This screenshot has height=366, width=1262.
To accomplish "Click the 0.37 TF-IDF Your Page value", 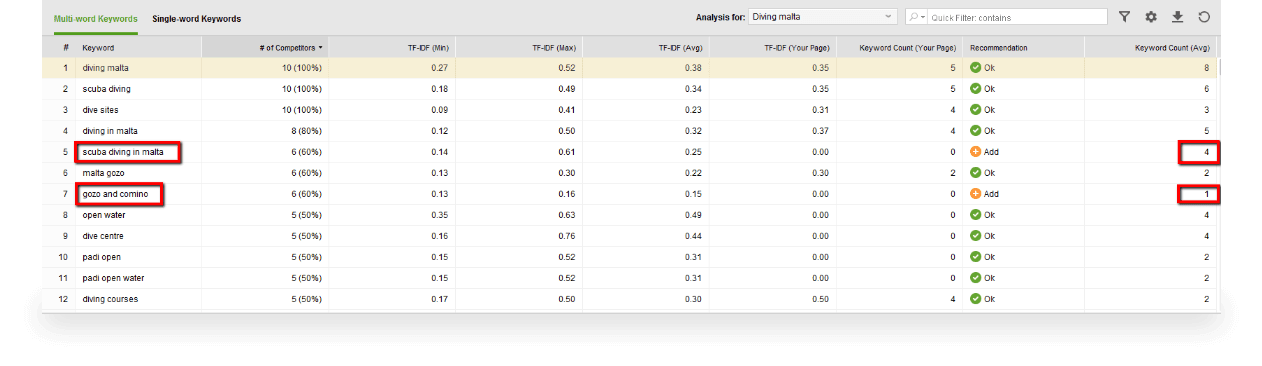I will (x=820, y=131).
